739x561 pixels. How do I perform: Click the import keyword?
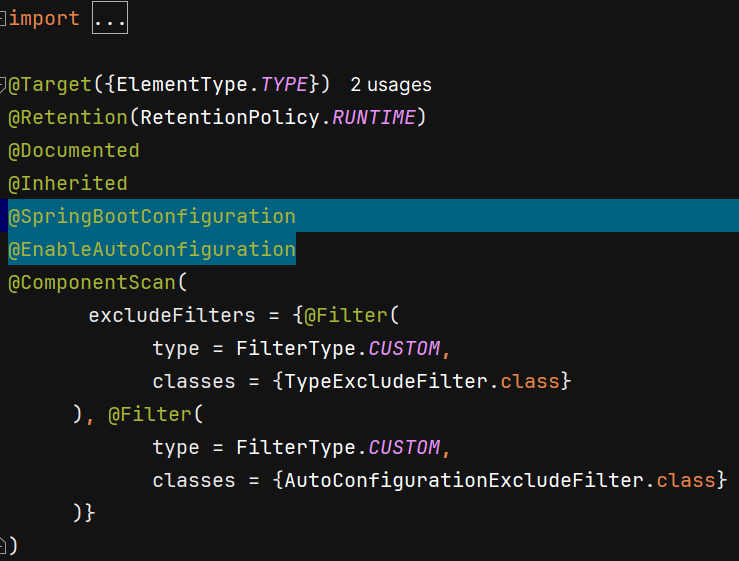[x=44, y=18]
